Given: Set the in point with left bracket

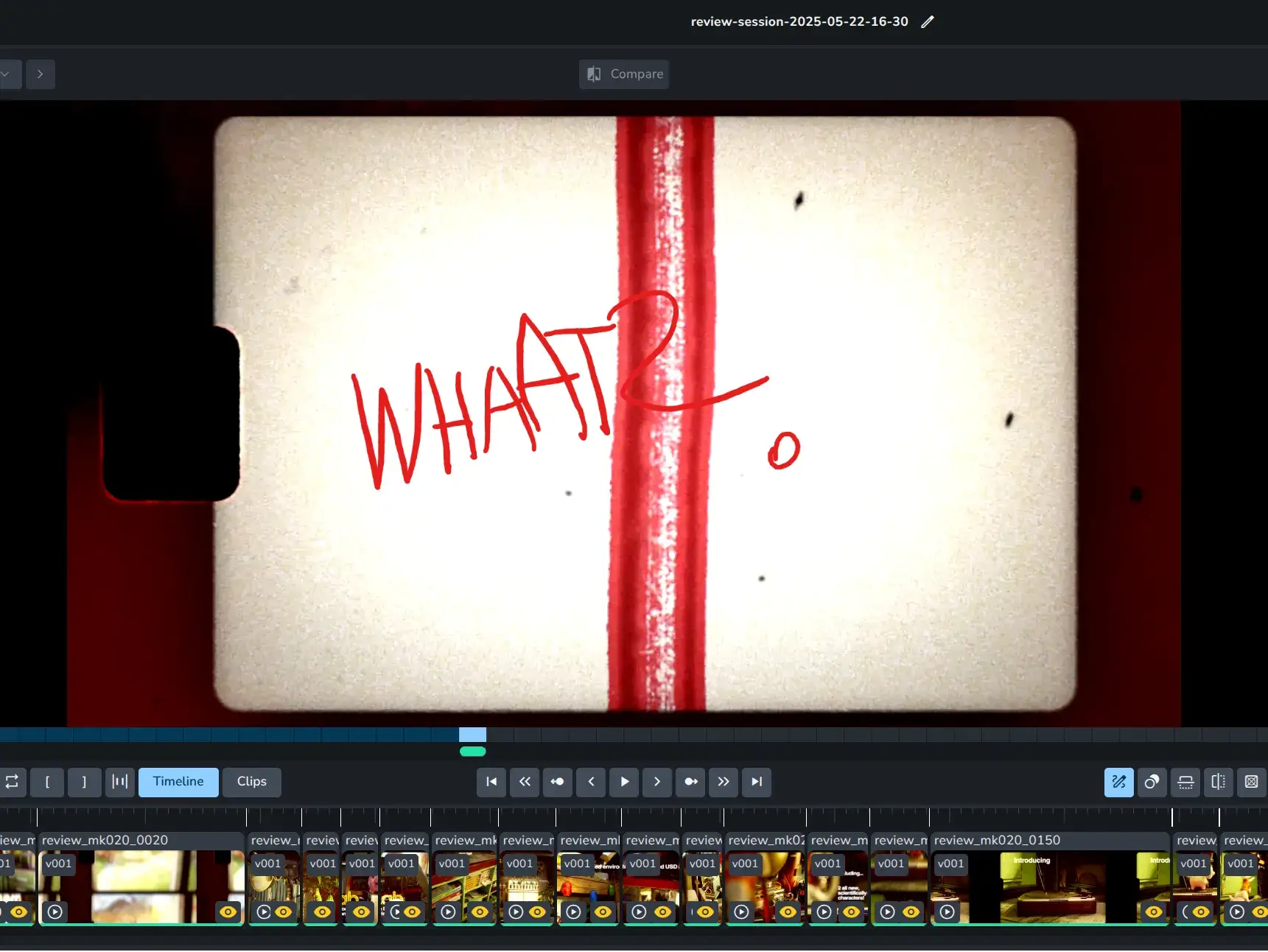Looking at the screenshot, I should point(47,782).
